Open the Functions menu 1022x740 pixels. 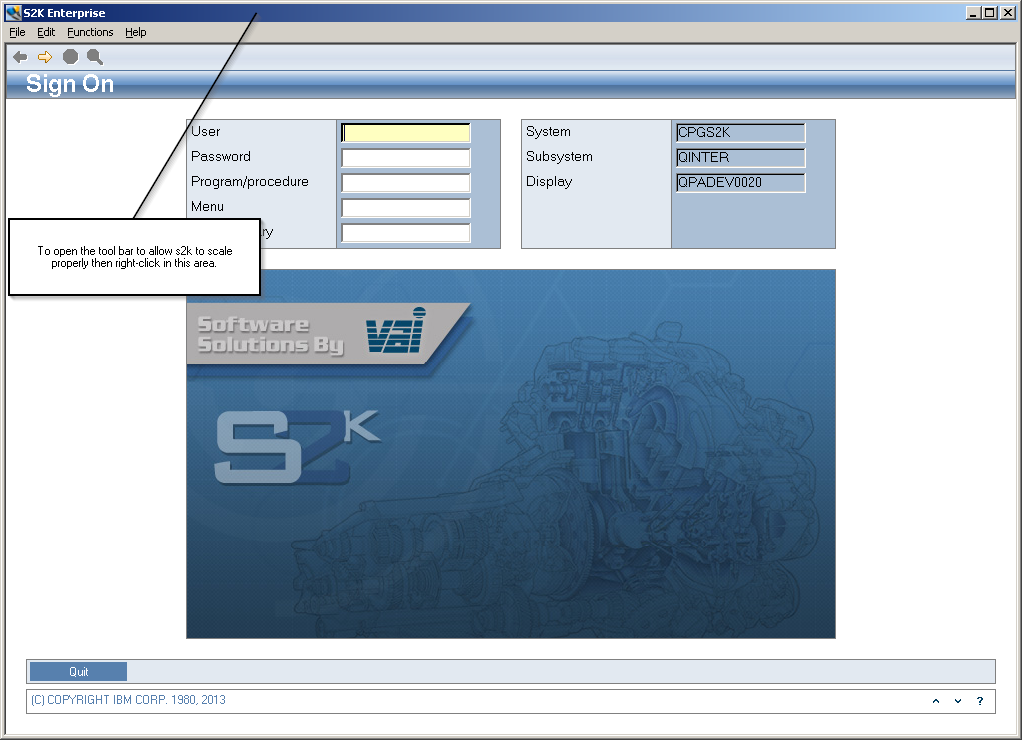(90, 32)
